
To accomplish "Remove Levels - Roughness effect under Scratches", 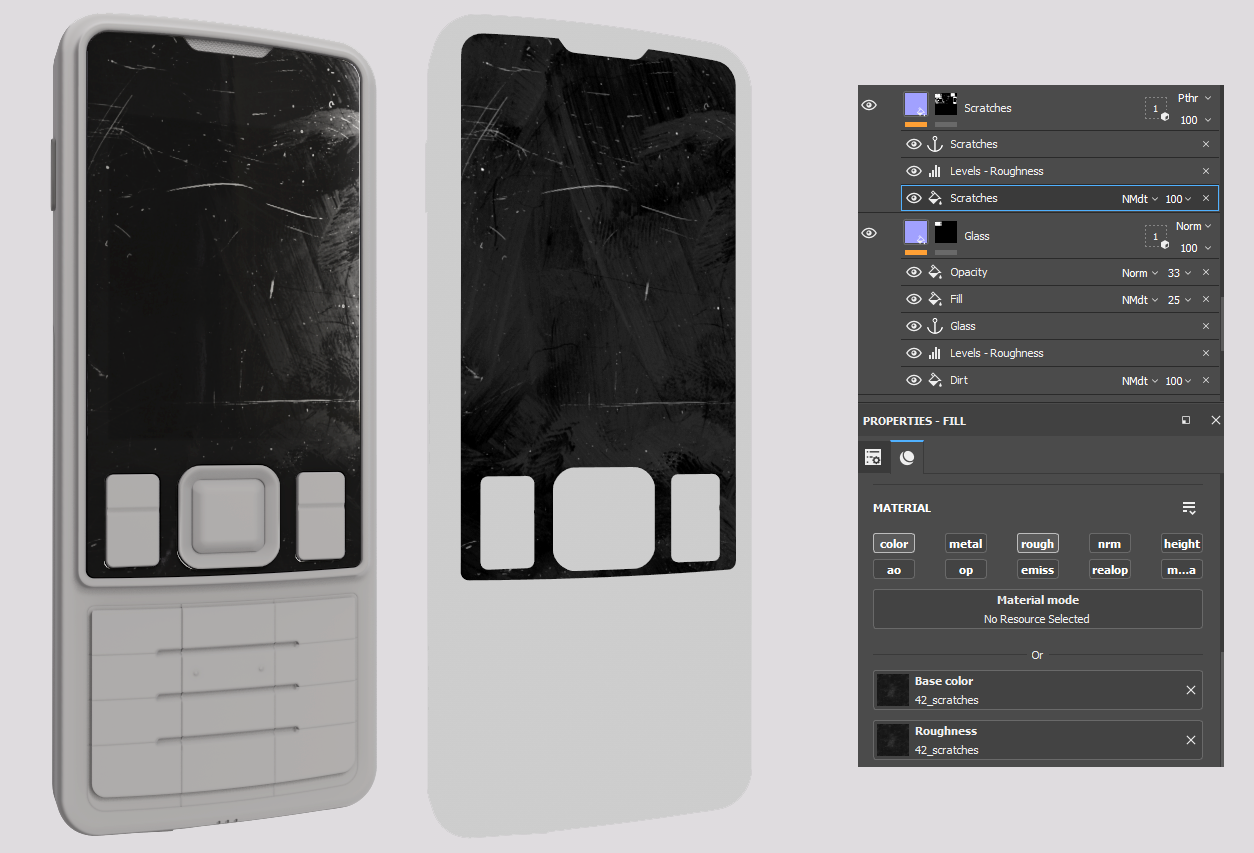I will point(1206,171).
